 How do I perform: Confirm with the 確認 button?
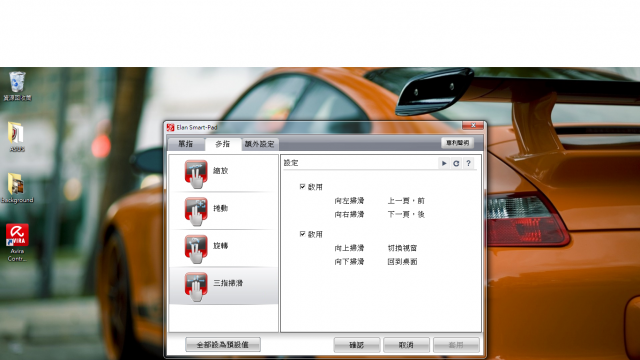(357, 345)
